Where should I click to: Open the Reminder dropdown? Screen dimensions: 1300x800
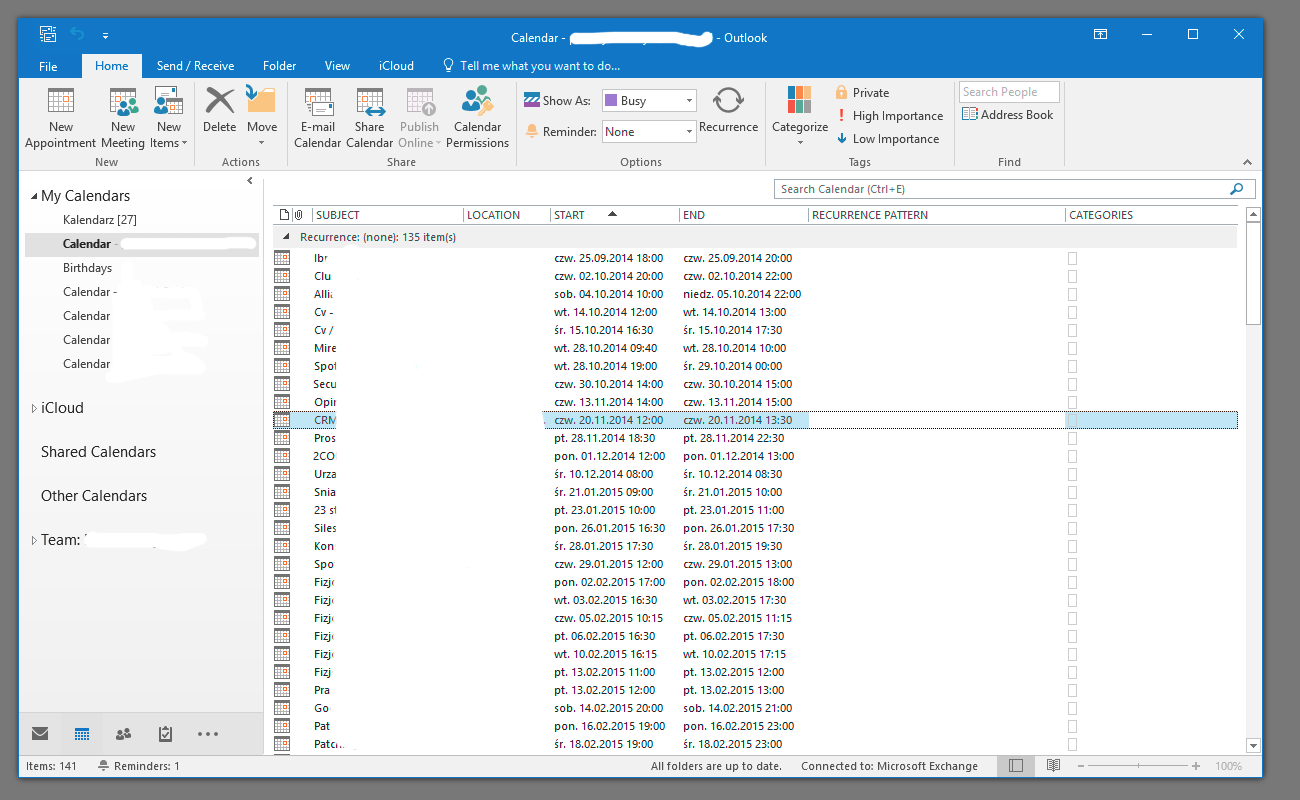tap(689, 132)
